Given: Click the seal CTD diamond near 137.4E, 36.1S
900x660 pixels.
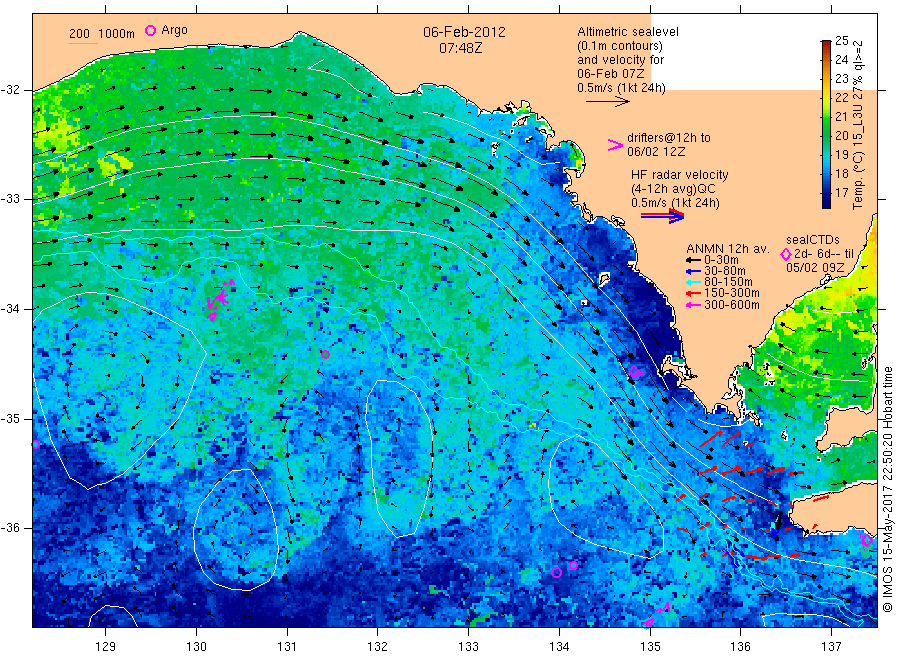Looking at the screenshot, I should [867, 540].
